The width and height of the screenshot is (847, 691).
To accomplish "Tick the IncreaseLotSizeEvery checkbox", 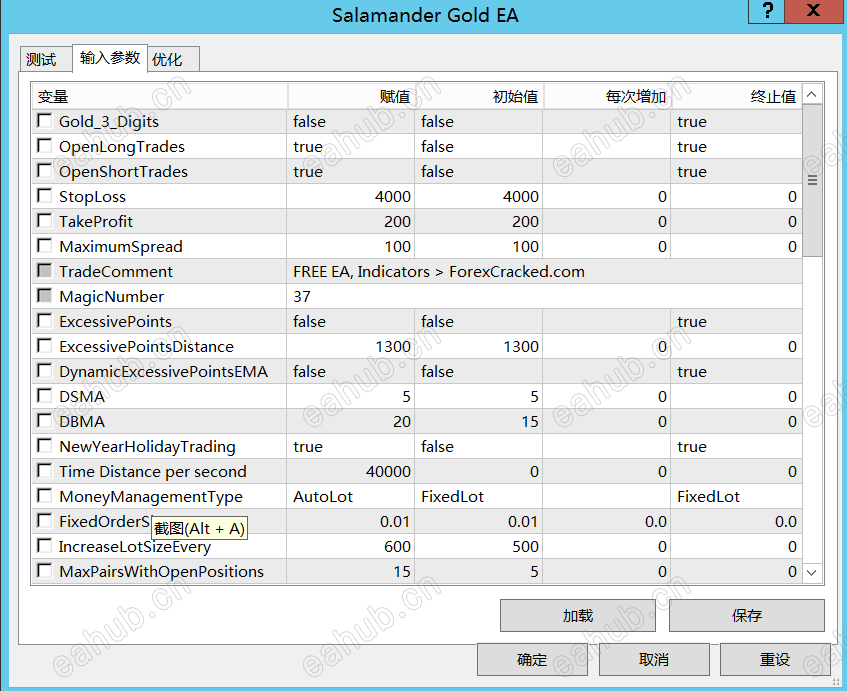I will coord(45,546).
